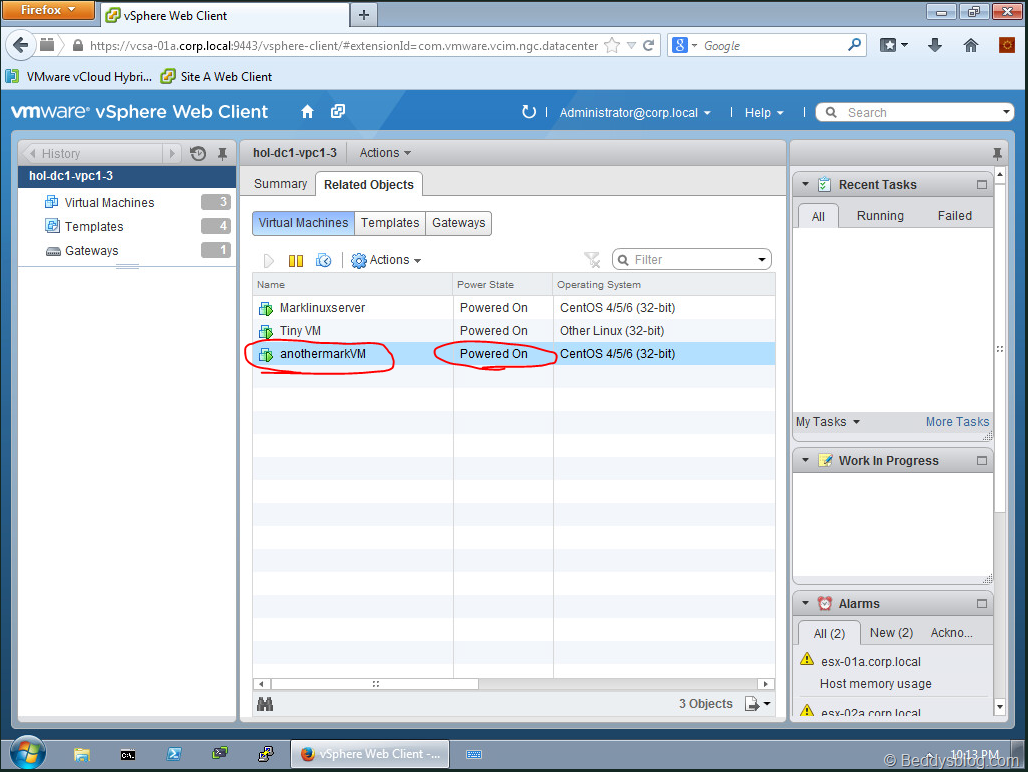
Task: Pin the right-side tasks panel
Action: pyautogui.click(x=997, y=153)
